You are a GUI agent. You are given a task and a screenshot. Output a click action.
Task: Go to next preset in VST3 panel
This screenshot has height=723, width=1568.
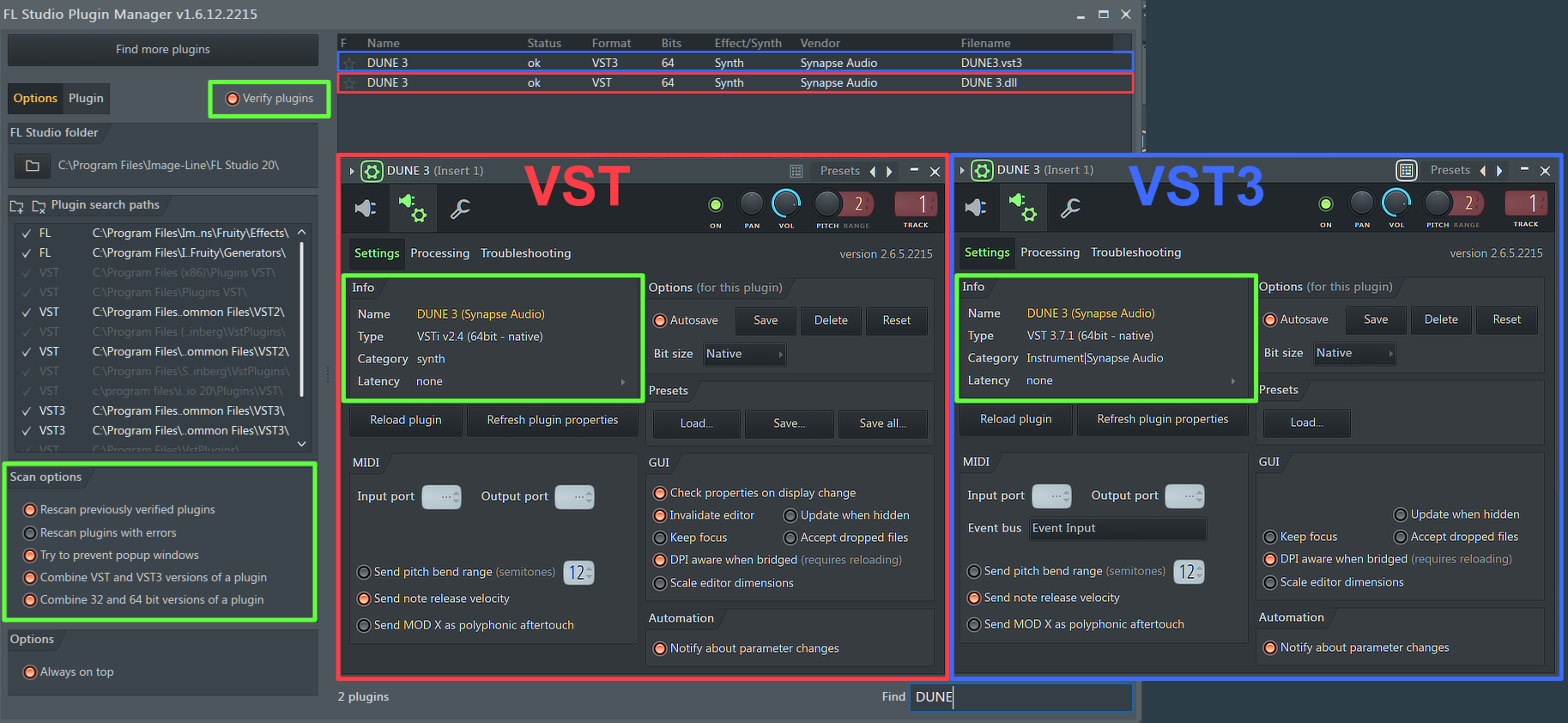[x=1499, y=171]
